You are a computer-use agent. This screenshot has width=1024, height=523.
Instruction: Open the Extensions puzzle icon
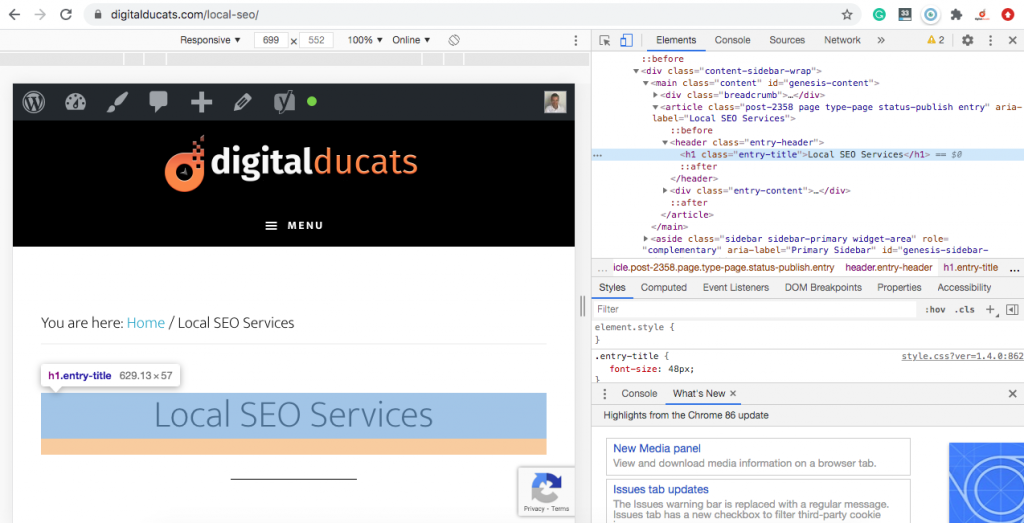956,14
